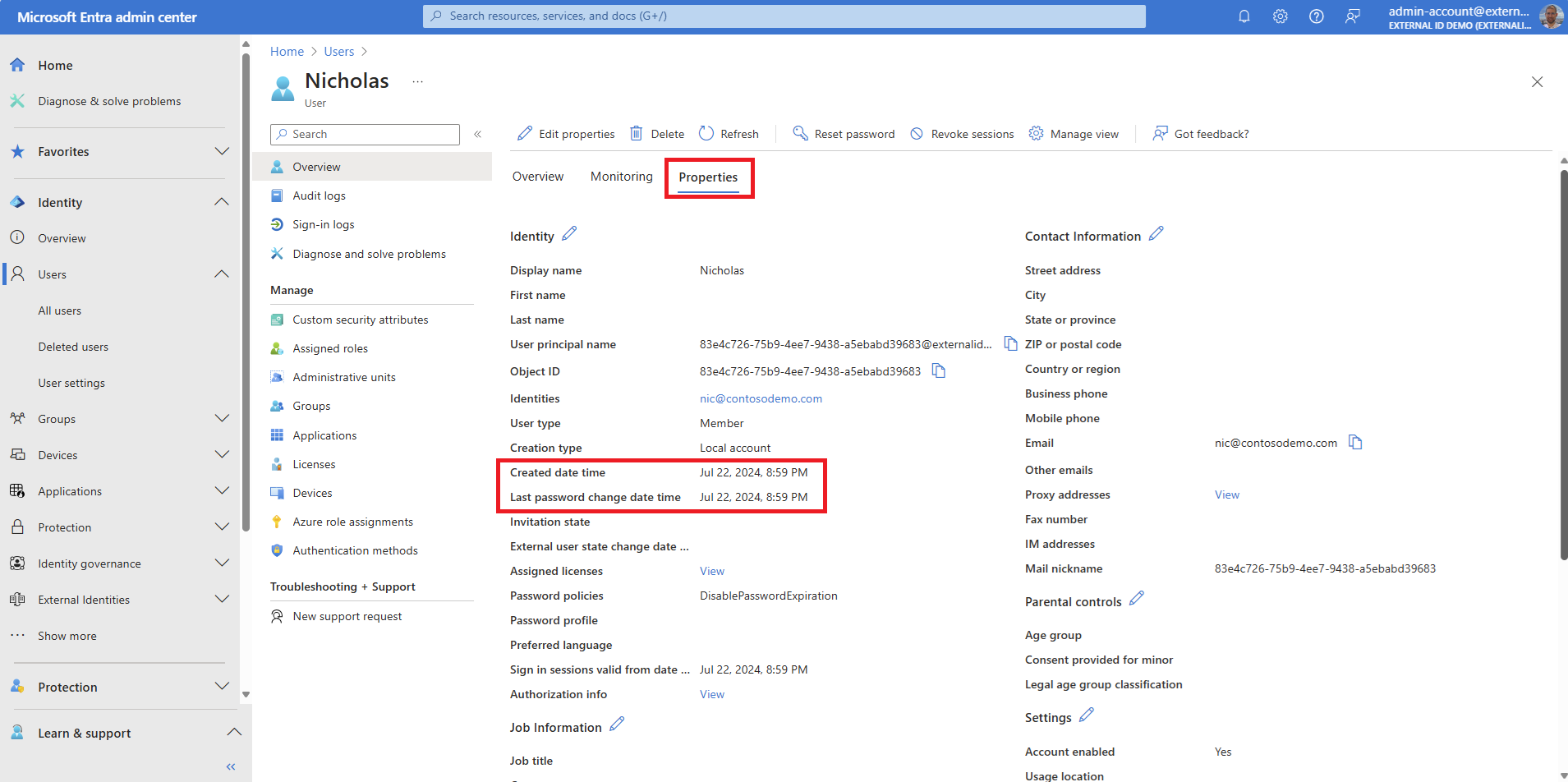Edit the Identity section with pencil icon
The image size is (1568, 782).
569,234
